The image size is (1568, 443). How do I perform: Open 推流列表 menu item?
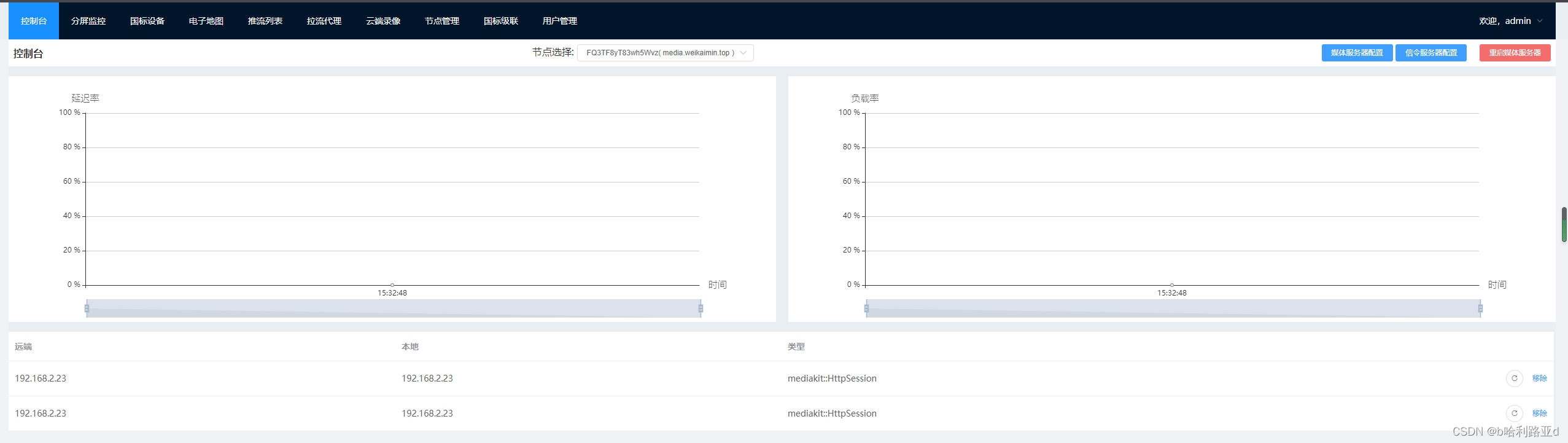pyautogui.click(x=265, y=21)
